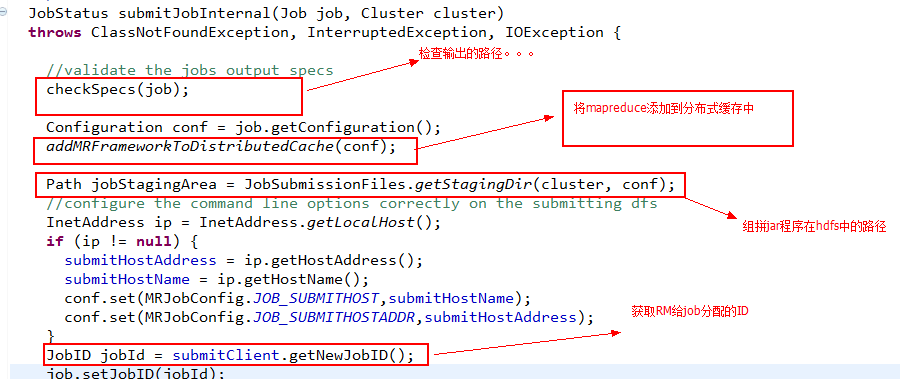Select the addMRFrameworkToDistributedCache method call
This screenshot has height=379, width=900.
pos(221,146)
